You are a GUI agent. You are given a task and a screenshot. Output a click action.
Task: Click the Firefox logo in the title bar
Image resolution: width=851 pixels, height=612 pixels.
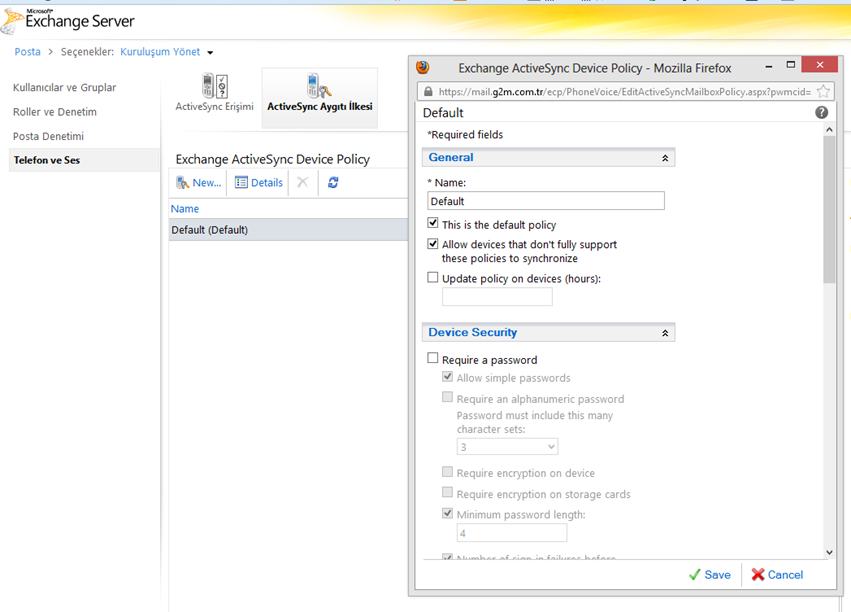tap(423, 67)
